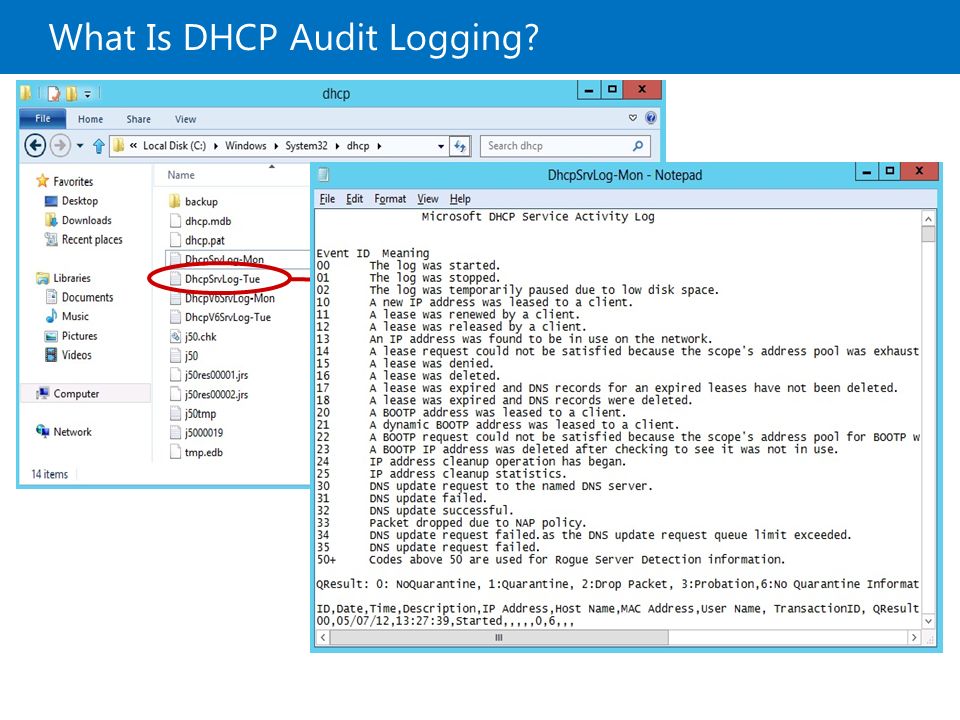Click Notepad horizontal scrollbar right arrow
Viewport: 960px width, 720px height.
click(914, 637)
